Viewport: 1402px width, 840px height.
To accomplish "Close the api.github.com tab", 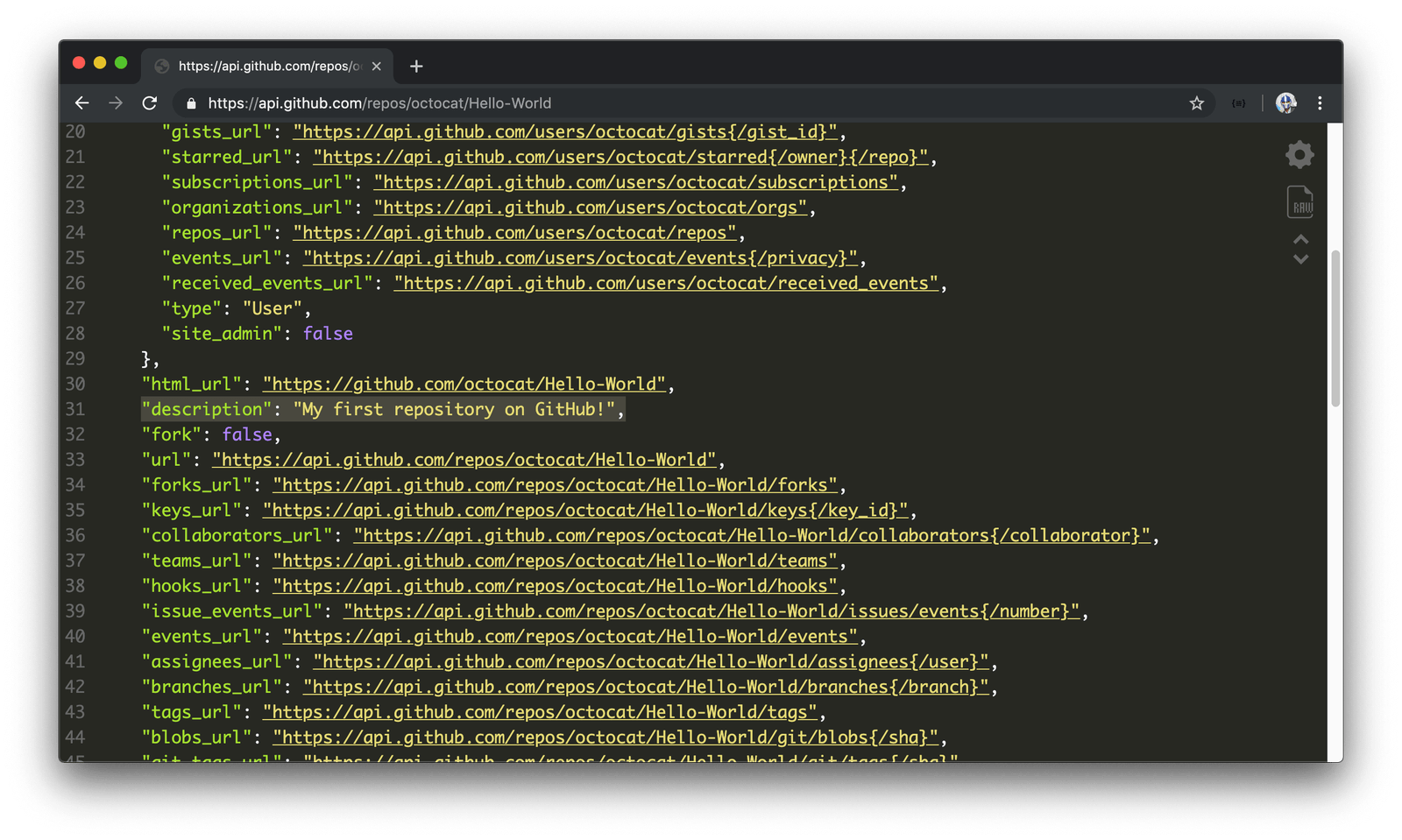I will 377,66.
